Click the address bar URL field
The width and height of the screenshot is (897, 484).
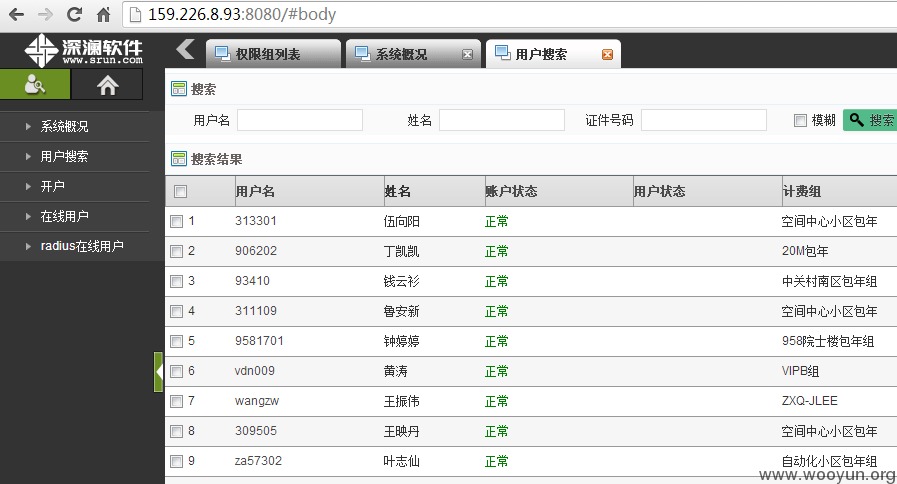[509, 14]
